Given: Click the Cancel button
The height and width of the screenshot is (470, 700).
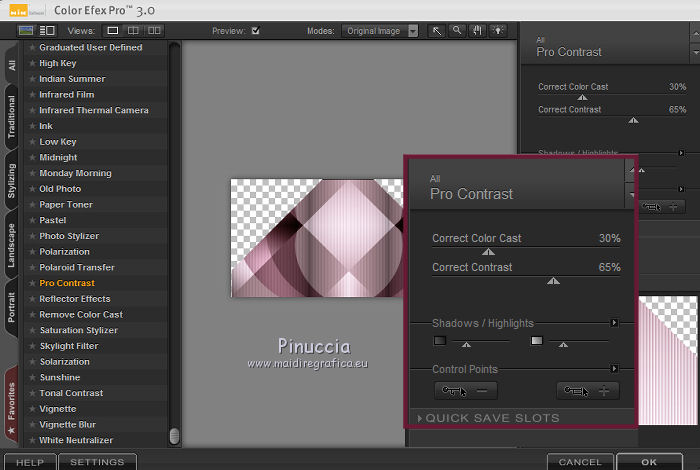Looking at the screenshot, I should point(580,462).
